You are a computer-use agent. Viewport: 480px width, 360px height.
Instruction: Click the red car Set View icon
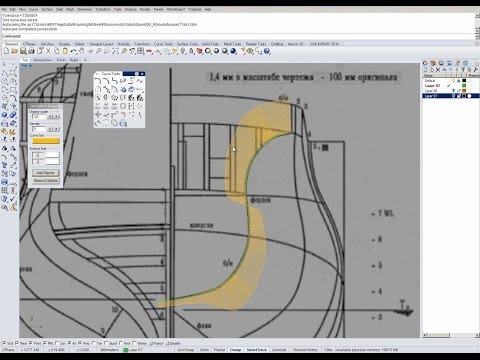click(x=149, y=51)
